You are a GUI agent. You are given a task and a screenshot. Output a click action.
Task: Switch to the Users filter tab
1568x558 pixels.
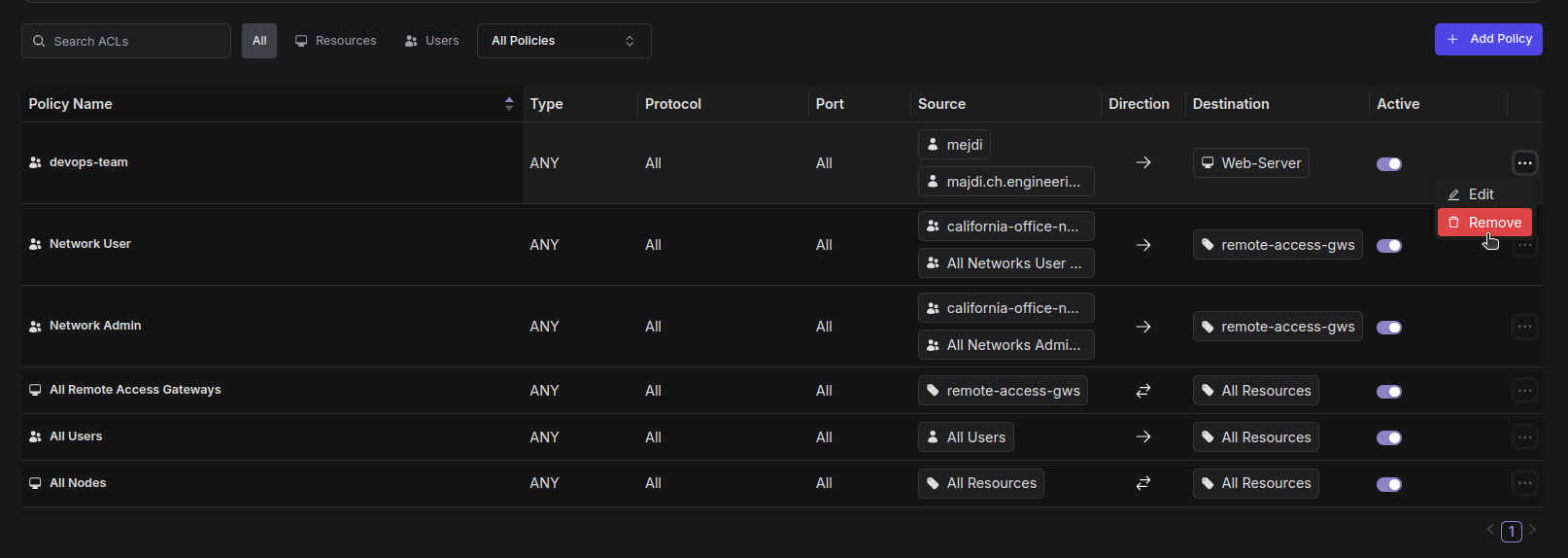pos(432,41)
